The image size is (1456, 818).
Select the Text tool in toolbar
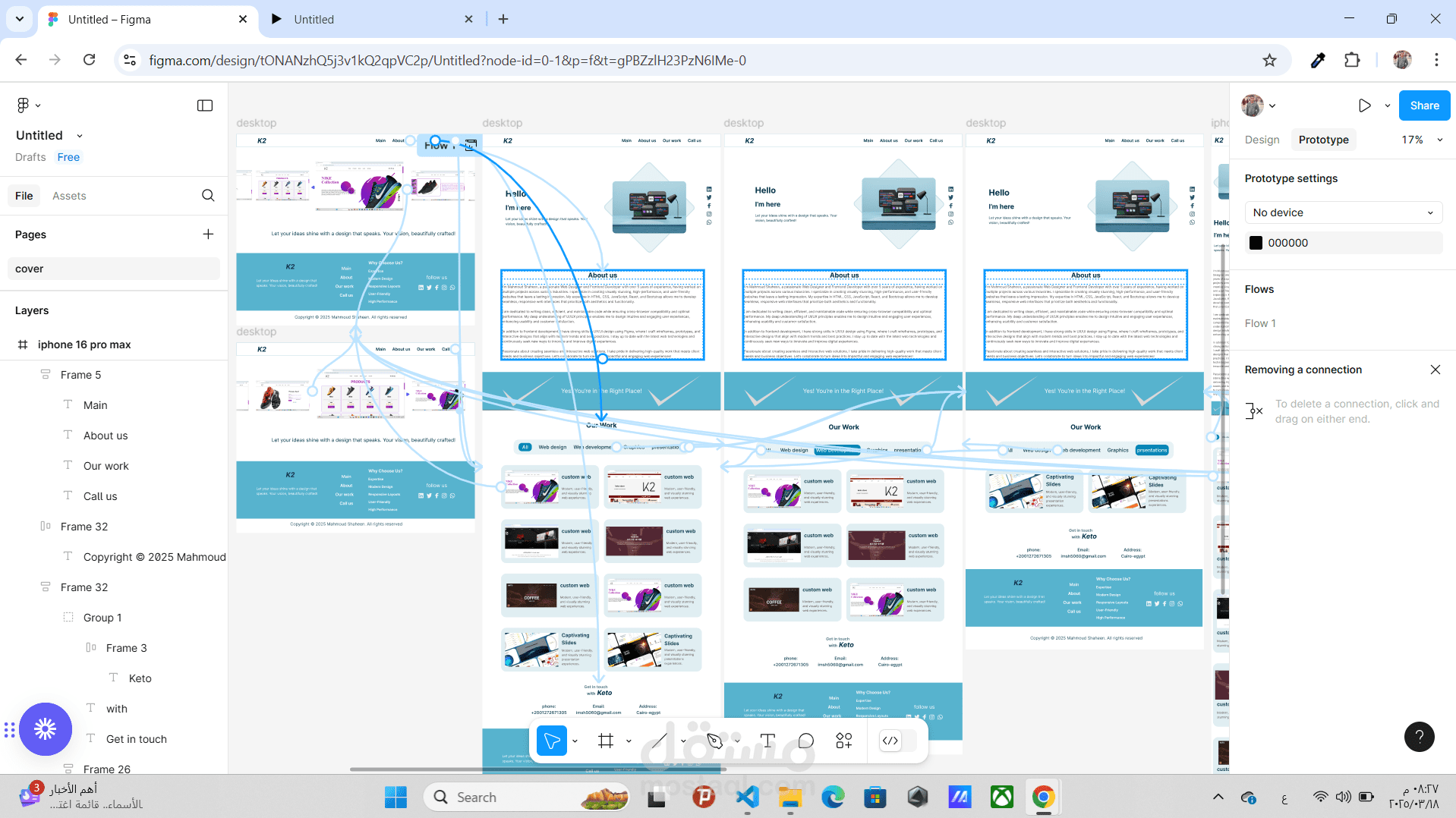[x=767, y=741]
